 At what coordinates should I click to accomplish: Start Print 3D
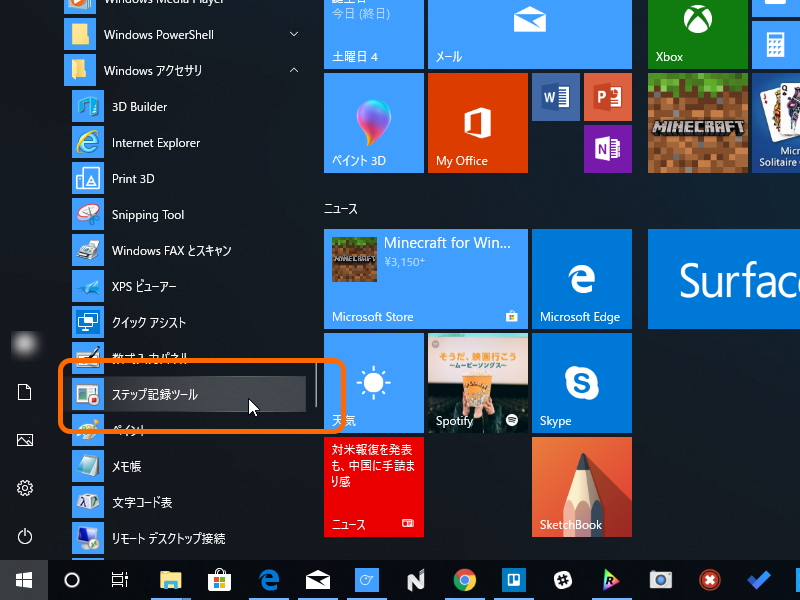(x=134, y=178)
